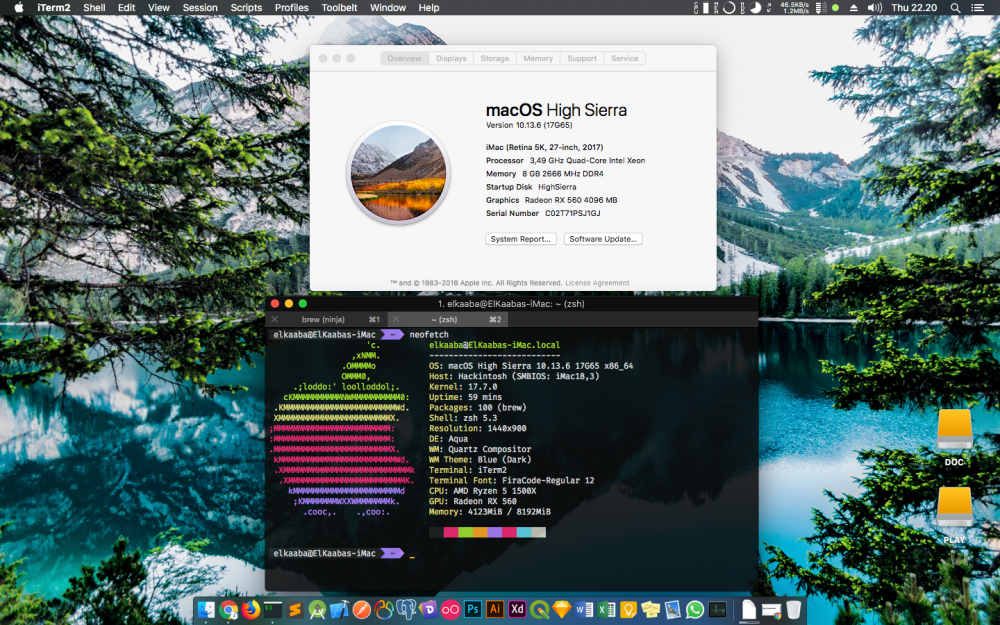
Task: Switch to the Memory tab in About This Mac
Action: tap(538, 58)
